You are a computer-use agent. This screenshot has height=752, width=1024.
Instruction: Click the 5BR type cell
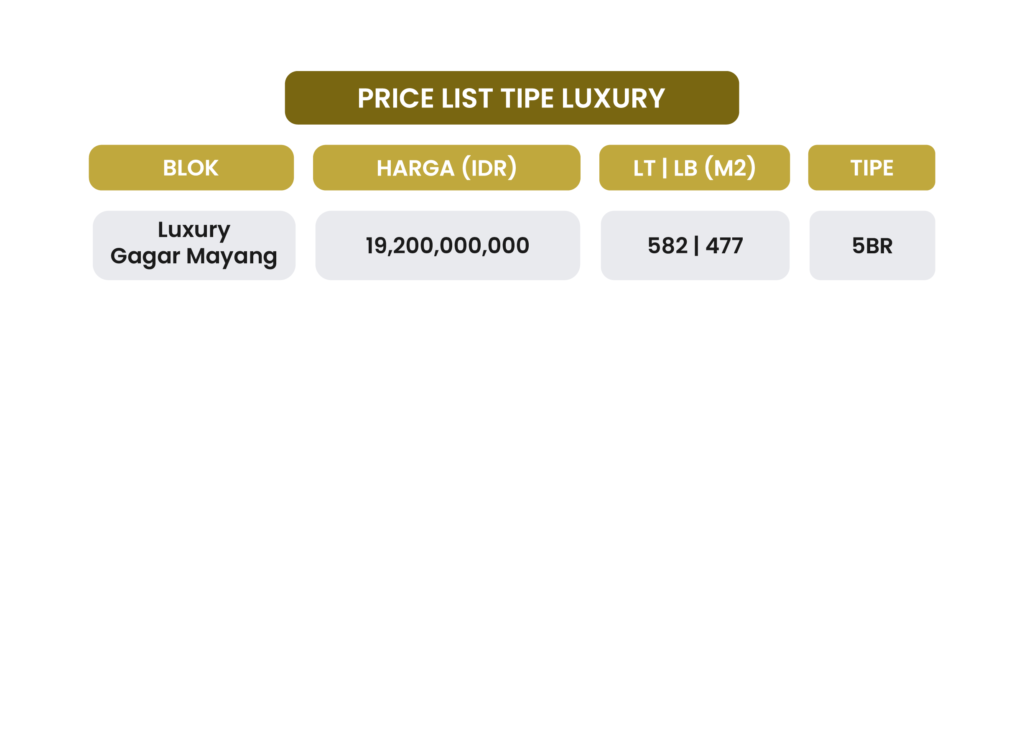click(x=872, y=245)
